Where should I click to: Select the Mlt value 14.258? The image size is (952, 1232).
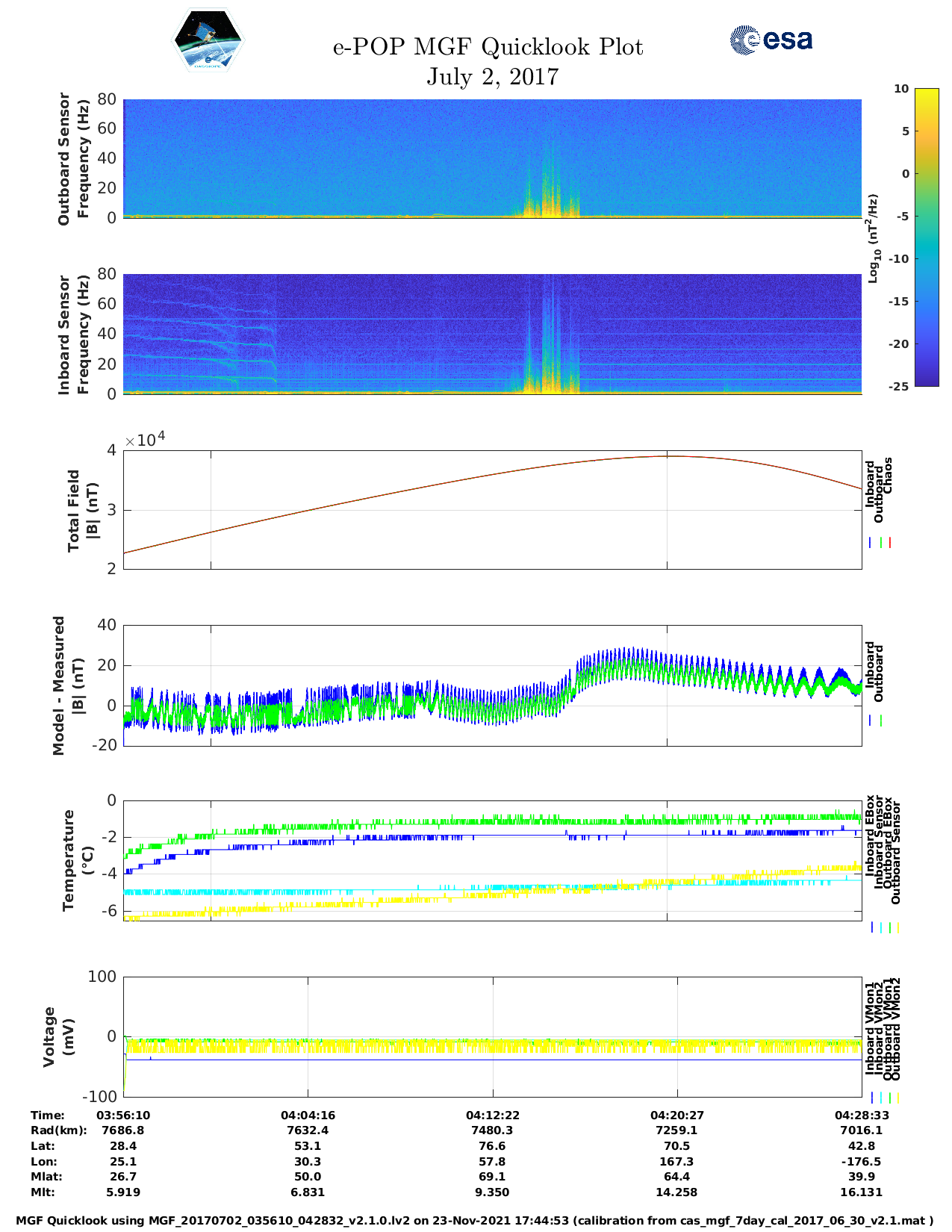click(x=676, y=1192)
